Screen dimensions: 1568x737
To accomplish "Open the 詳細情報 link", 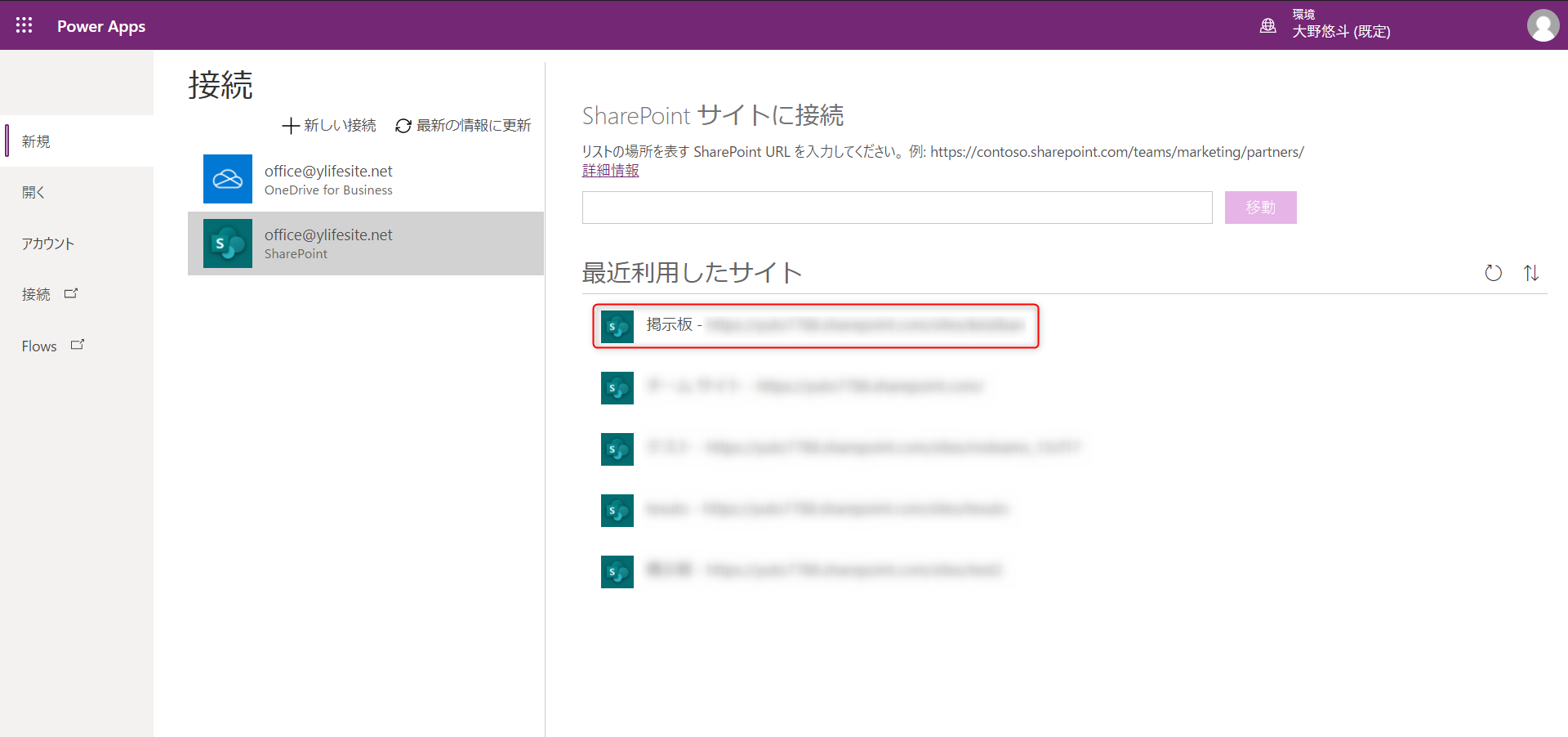I will click(611, 171).
